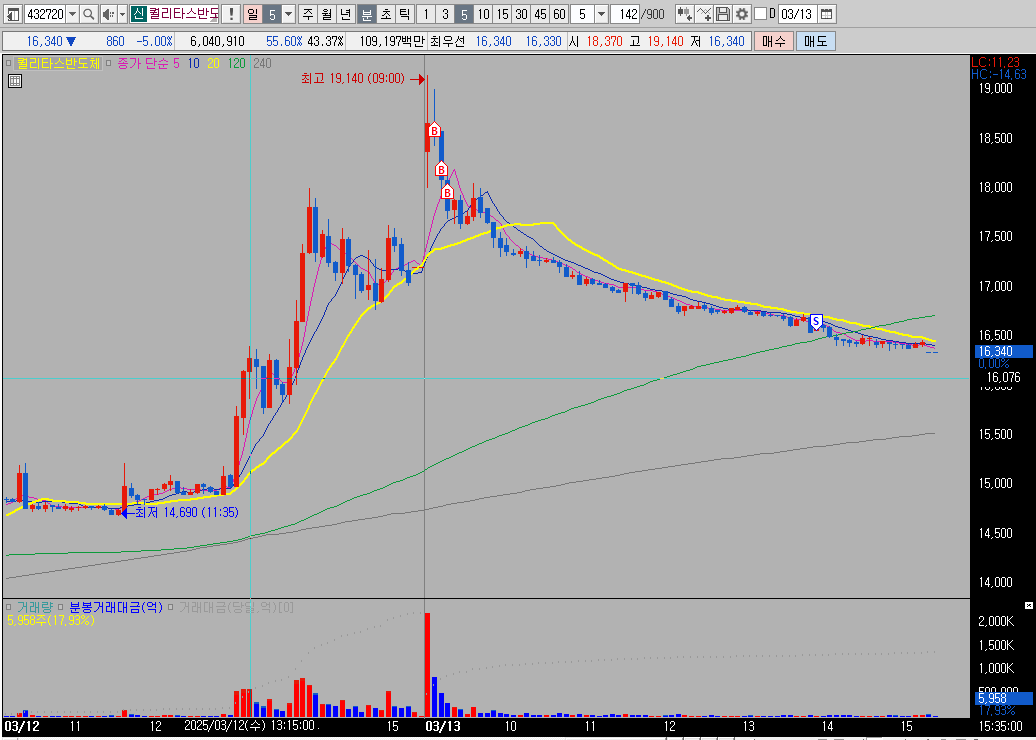Choose the 1 minute interval
This screenshot has width=1036, height=740.
[x=426, y=13]
